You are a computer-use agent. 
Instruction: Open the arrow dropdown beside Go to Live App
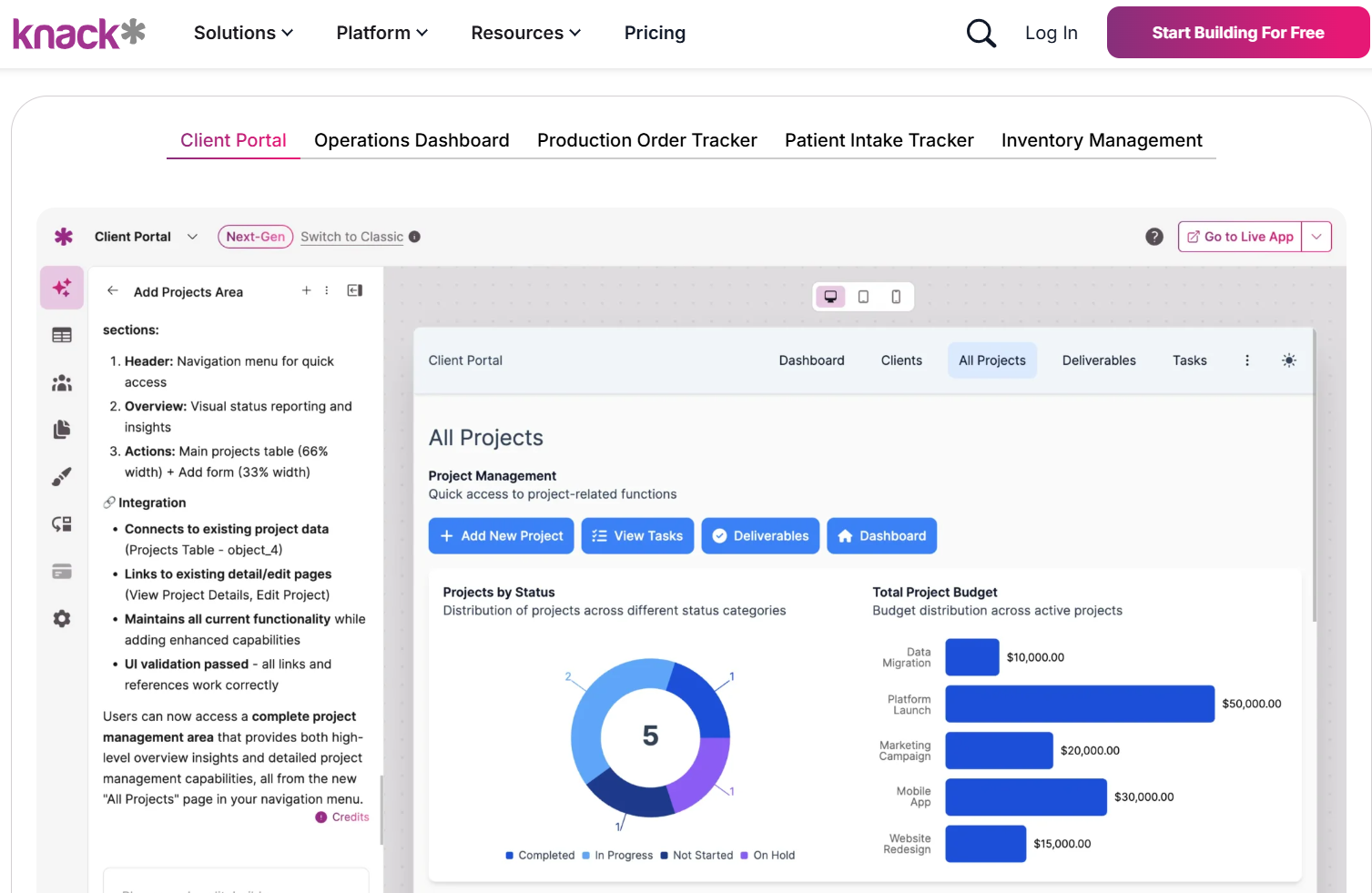click(x=1316, y=237)
